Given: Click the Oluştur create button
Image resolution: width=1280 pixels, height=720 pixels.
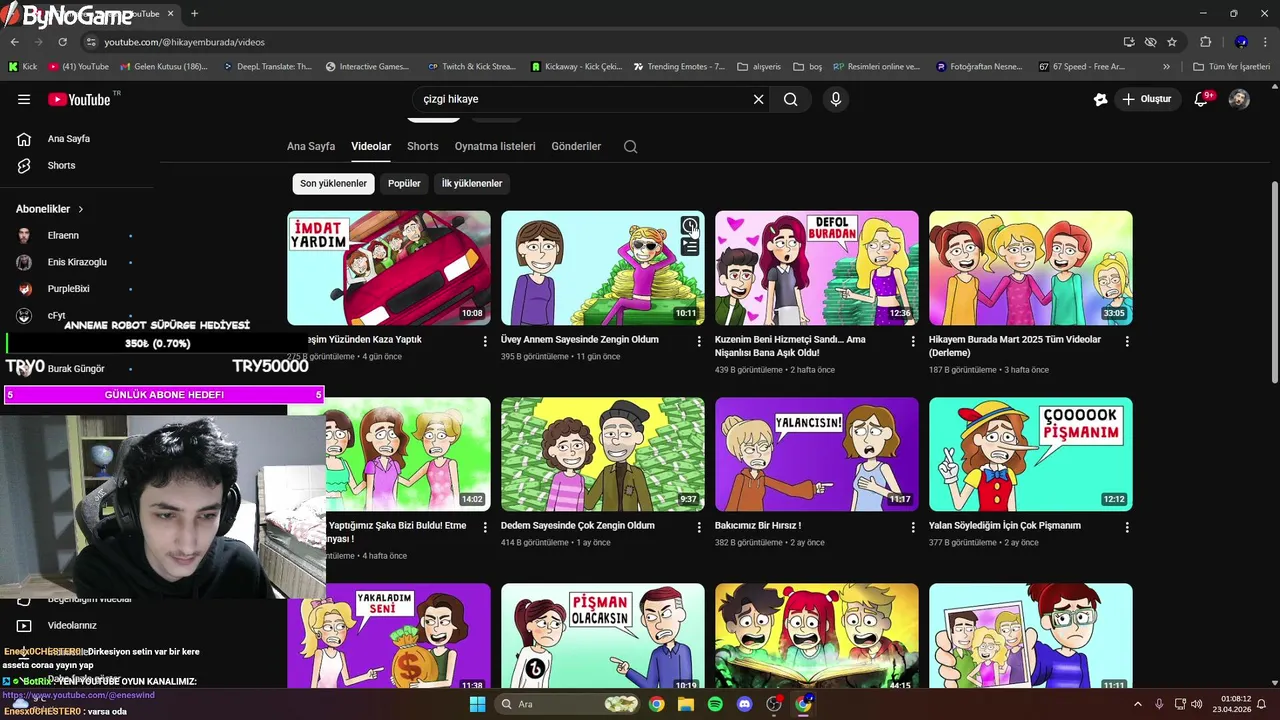Looking at the screenshot, I should 1146,99.
